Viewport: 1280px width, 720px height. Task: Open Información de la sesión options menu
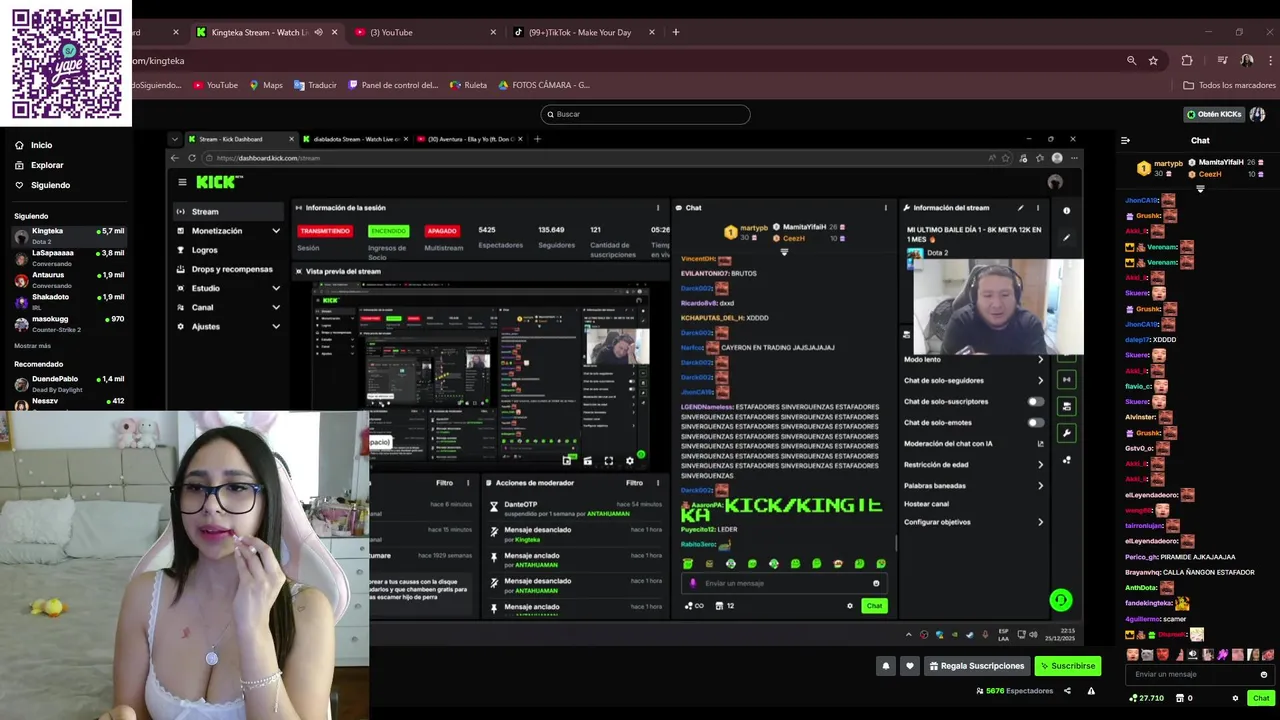coord(657,208)
